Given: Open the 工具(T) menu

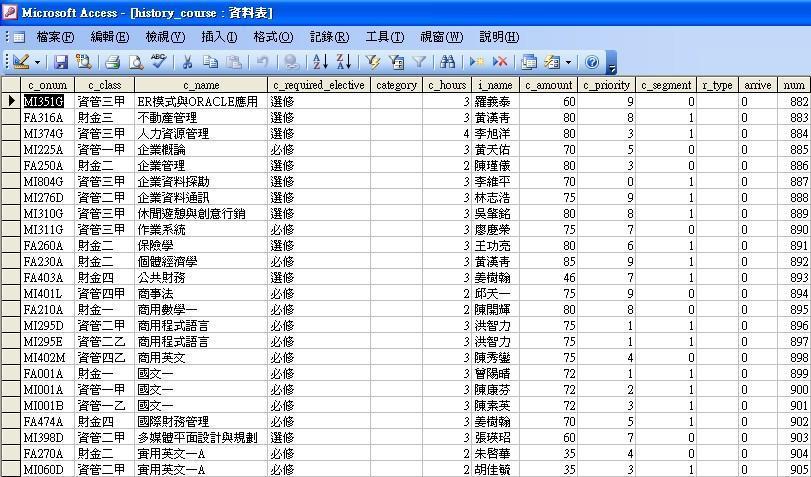Looking at the screenshot, I should [384, 37].
